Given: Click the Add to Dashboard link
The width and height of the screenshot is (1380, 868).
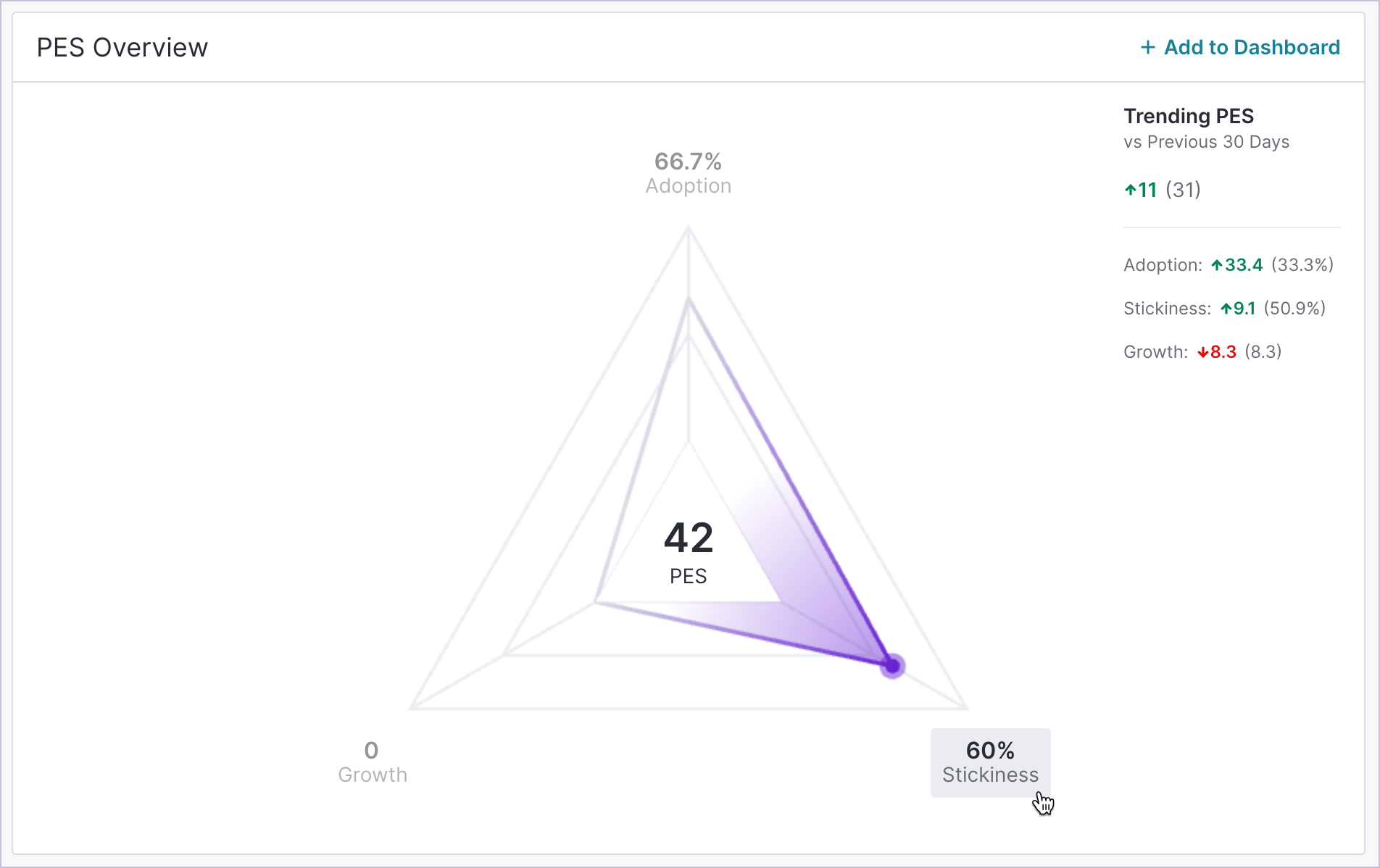Looking at the screenshot, I should [x=1251, y=48].
